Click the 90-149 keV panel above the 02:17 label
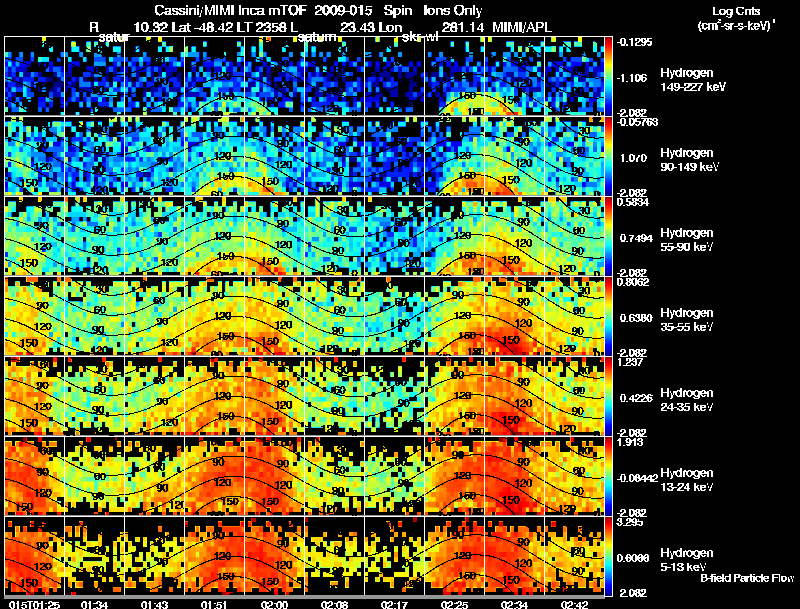Viewport: 800px width, 609px height. click(x=394, y=156)
